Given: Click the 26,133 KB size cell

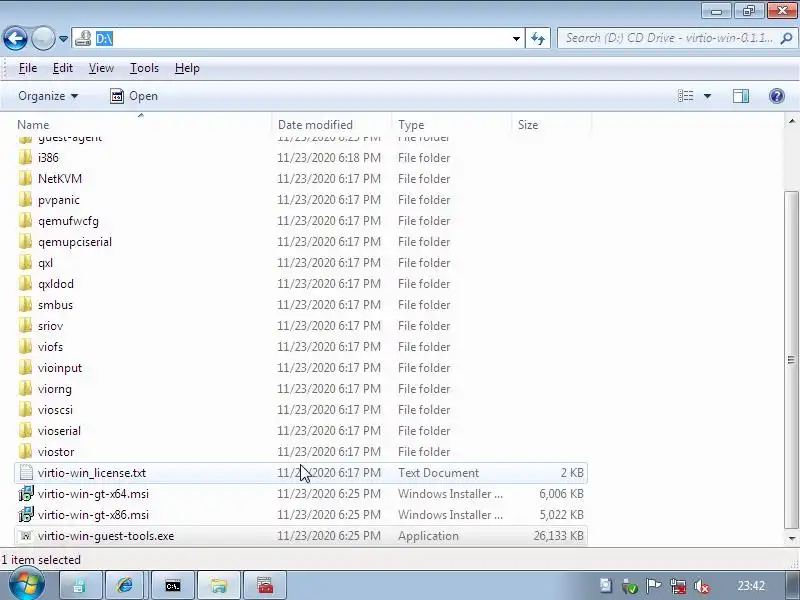Looking at the screenshot, I should coord(558,536).
